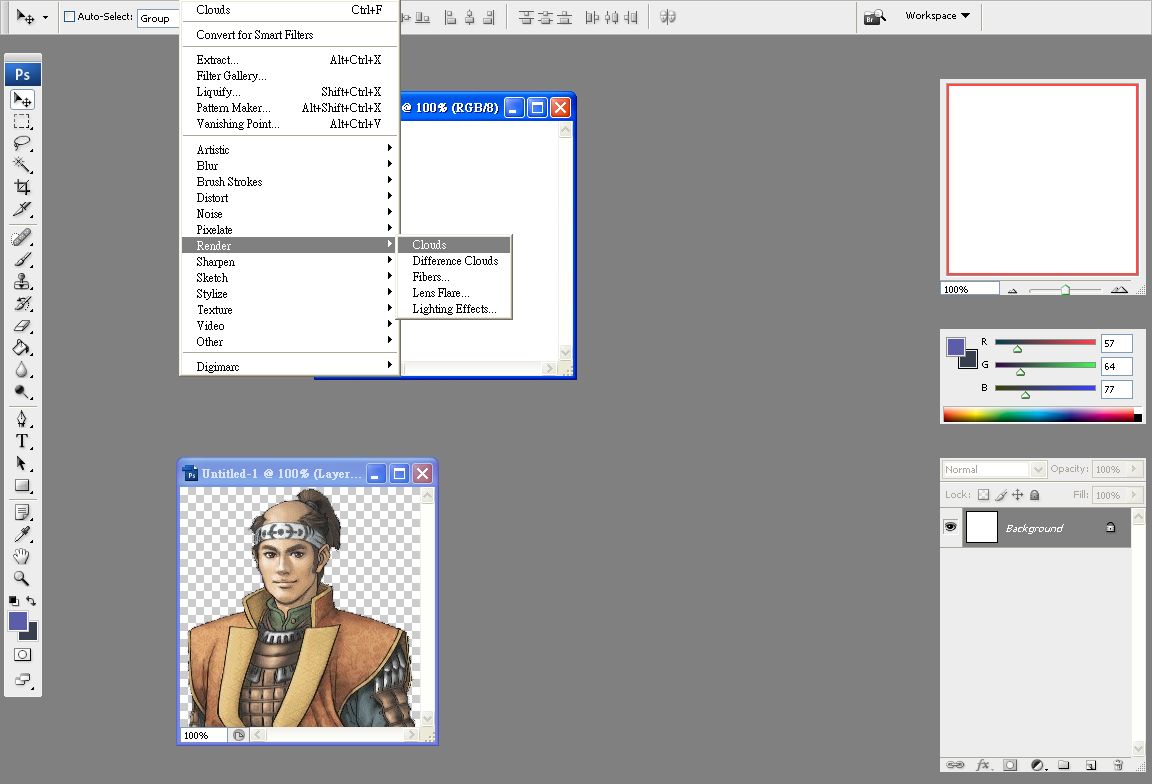This screenshot has width=1152, height=784.
Task: Choose Convert for Smart Filters
Action: click(290, 35)
